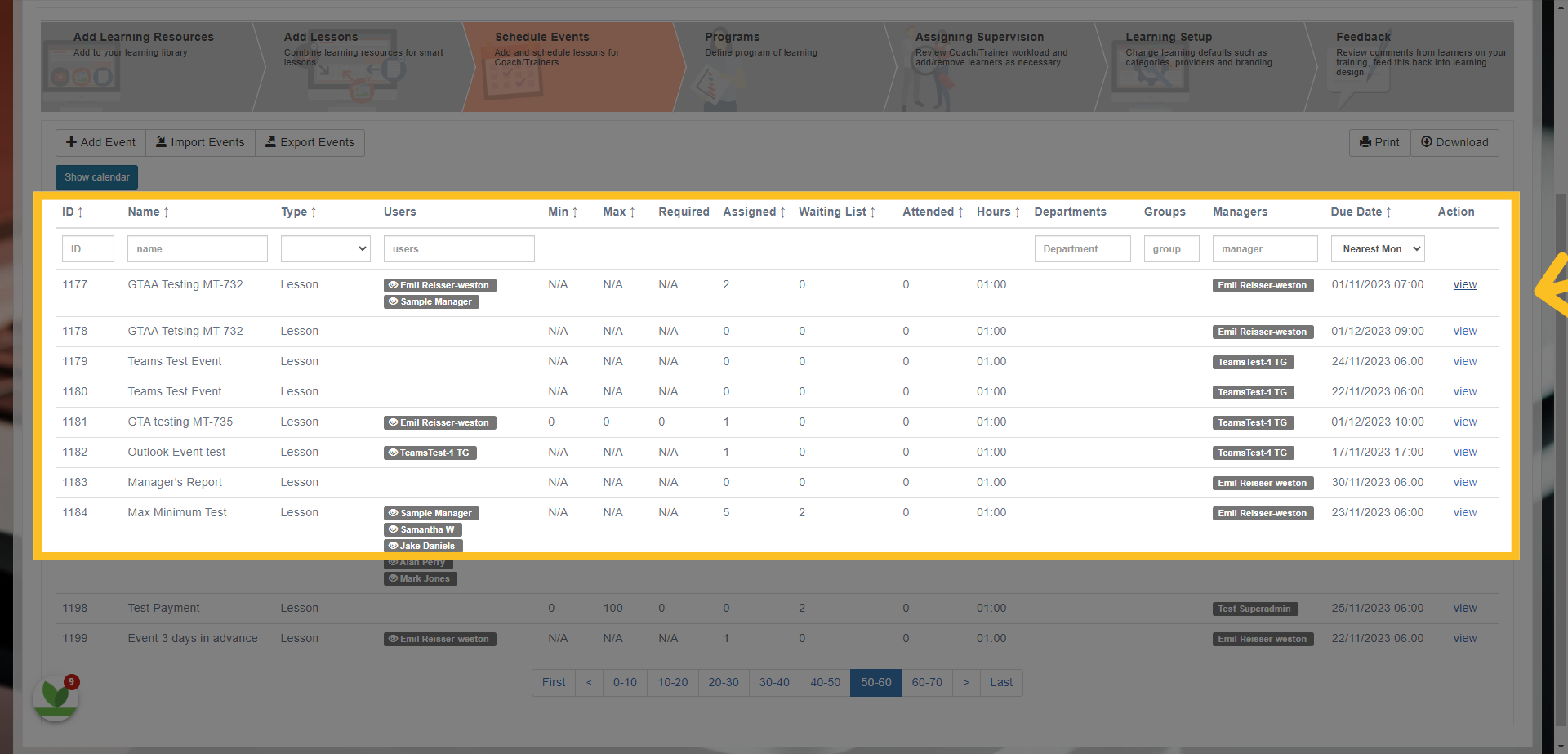
Task: Open Assigning Supervision step
Action: click(x=994, y=67)
